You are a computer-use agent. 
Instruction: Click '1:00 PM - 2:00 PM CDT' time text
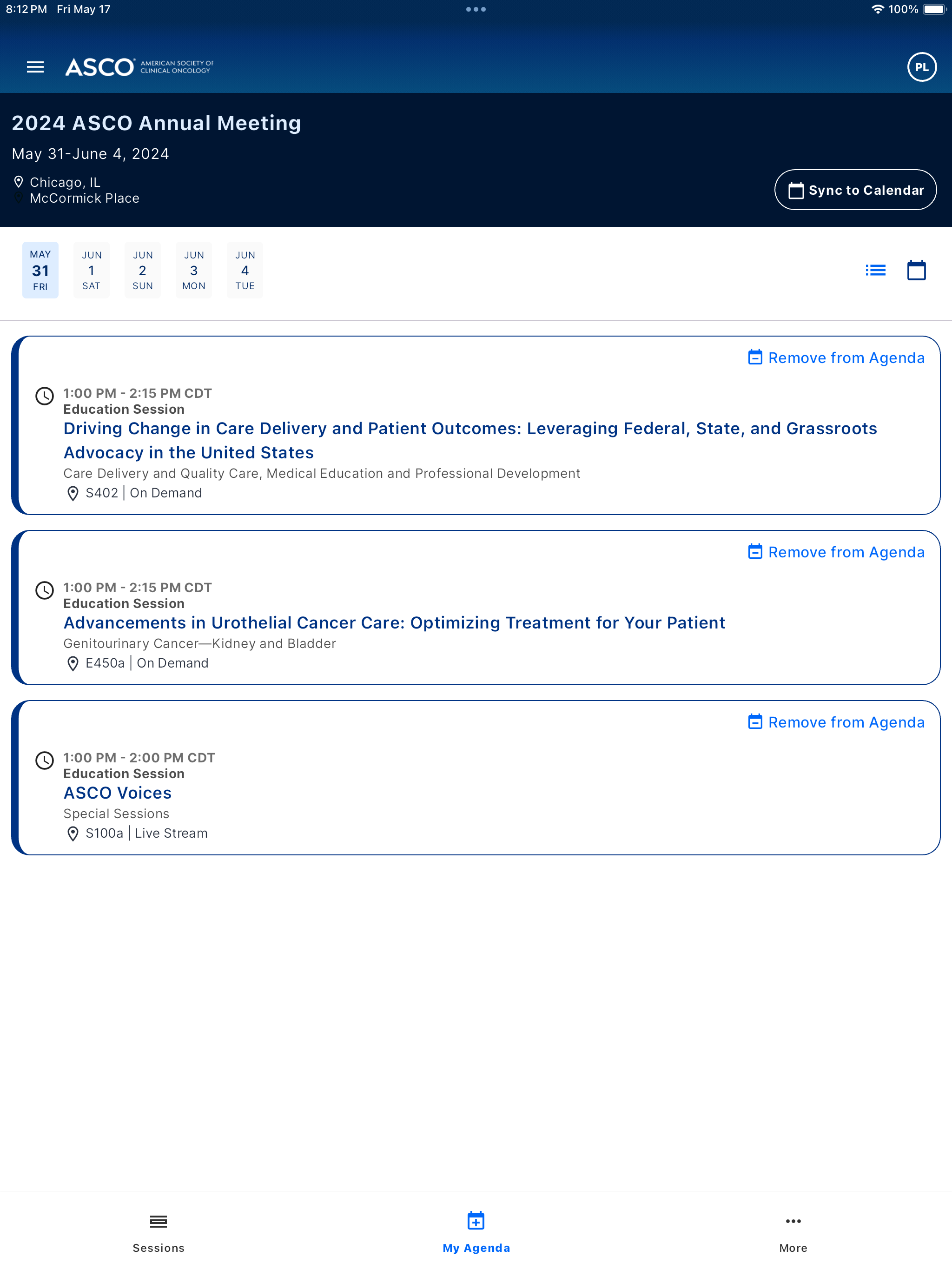(139, 758)
